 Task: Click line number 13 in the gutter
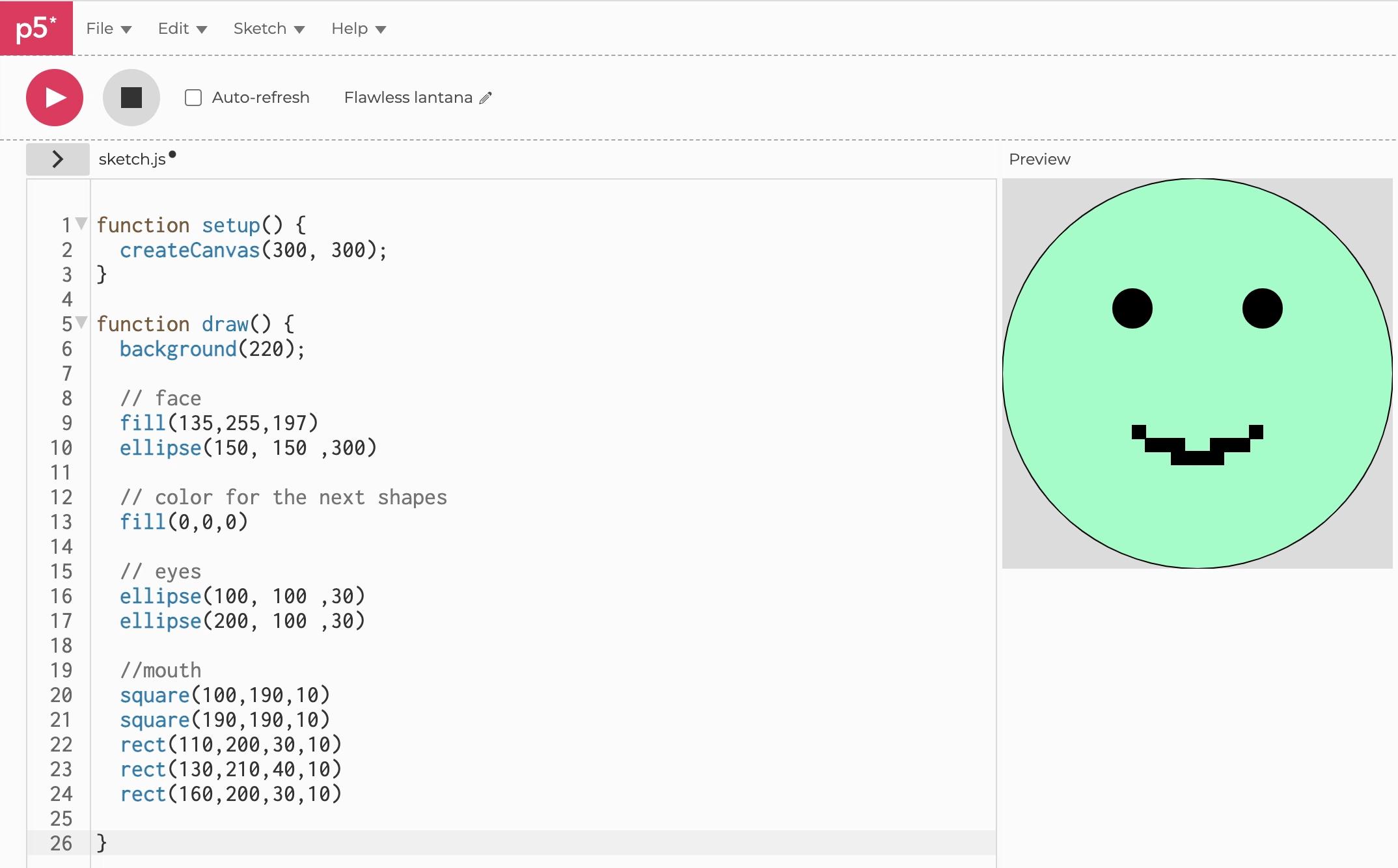pyautogui.click(x=61, y=522)
